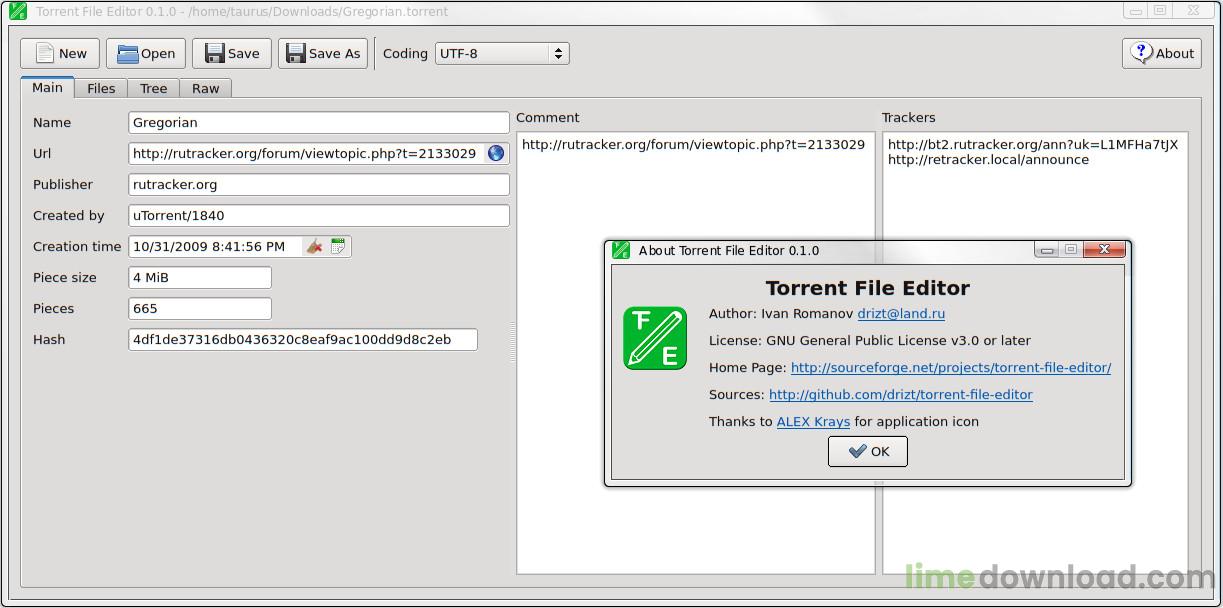The image size is (1223, 608).
Task: Open the About dialog
Action: tap(1161, 53)
